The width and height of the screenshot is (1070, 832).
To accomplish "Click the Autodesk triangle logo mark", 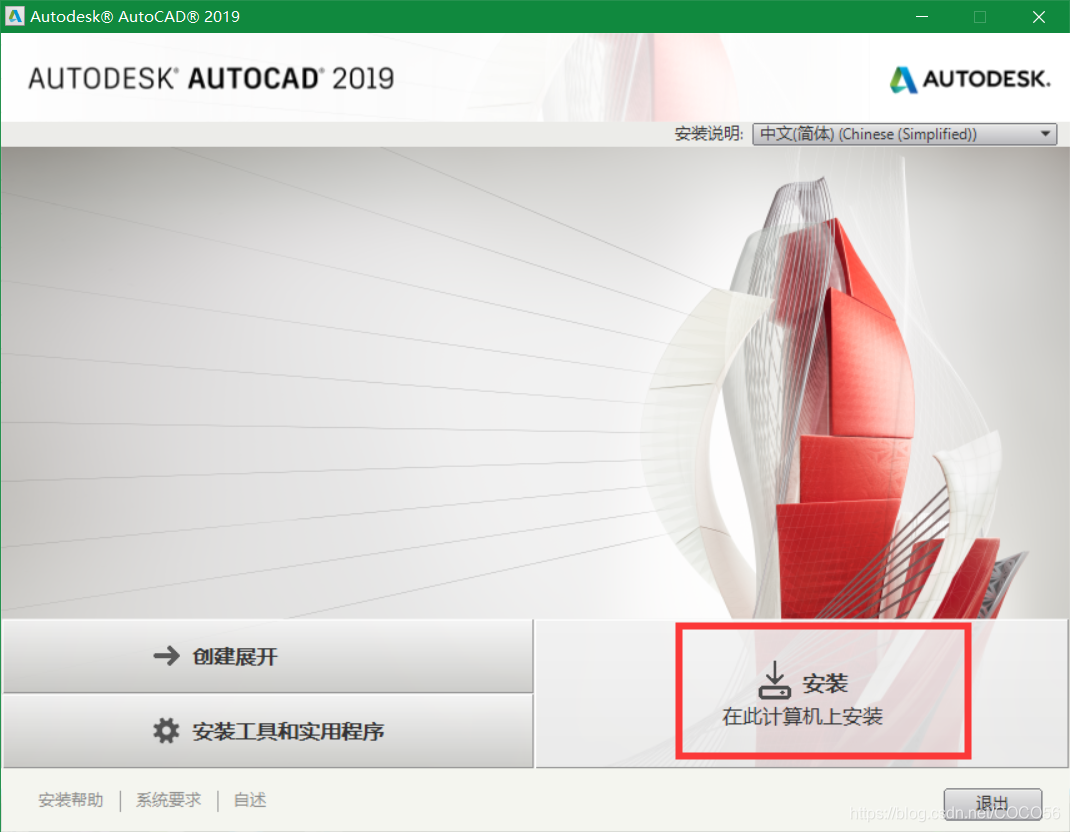I will 906,77.
